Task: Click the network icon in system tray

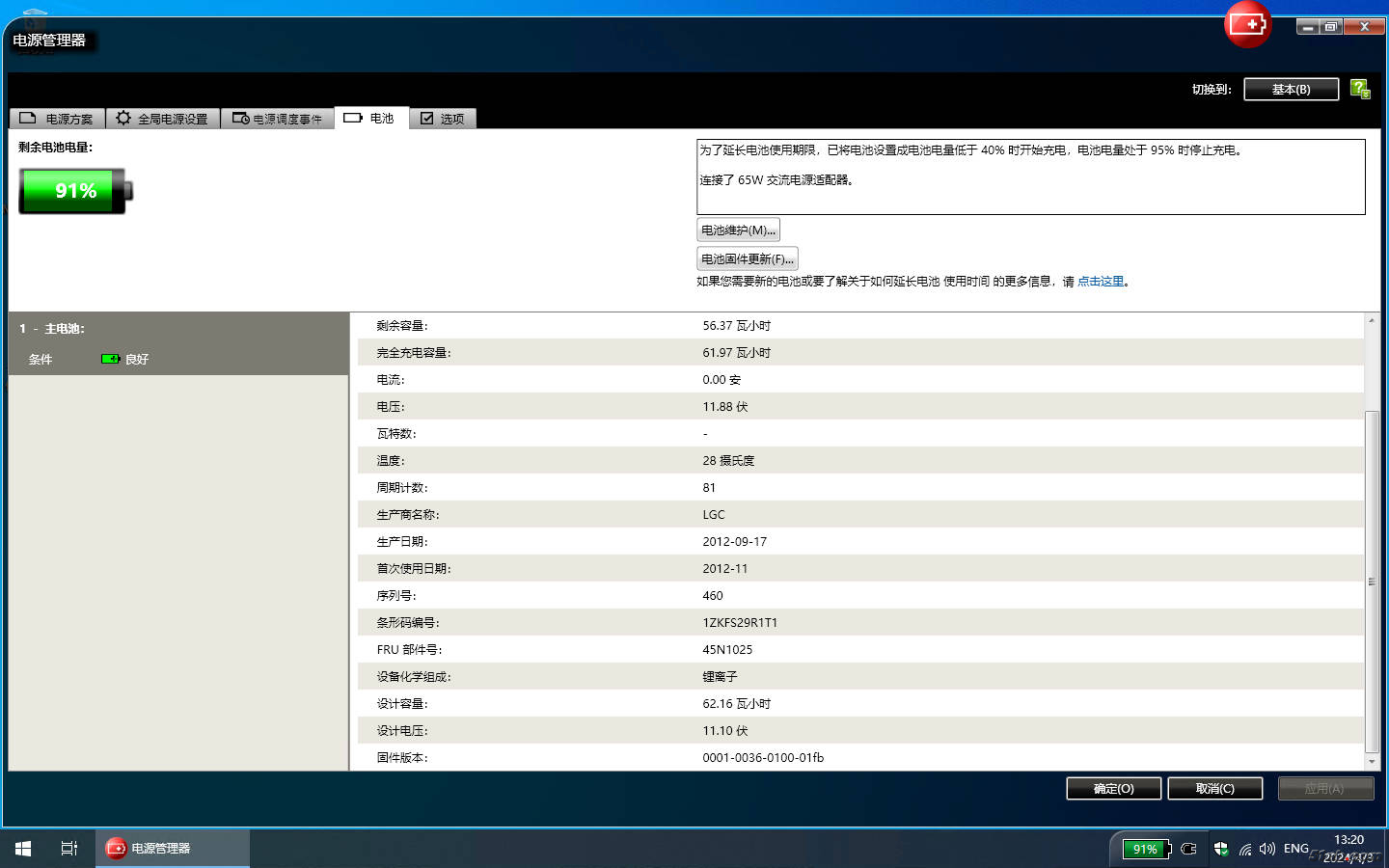Action: coord(1245,849)
